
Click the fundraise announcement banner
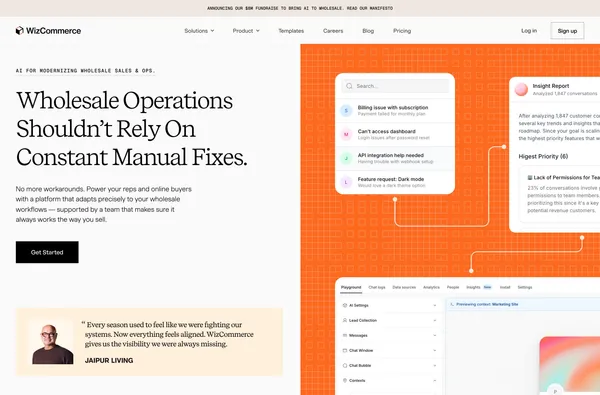300,8
